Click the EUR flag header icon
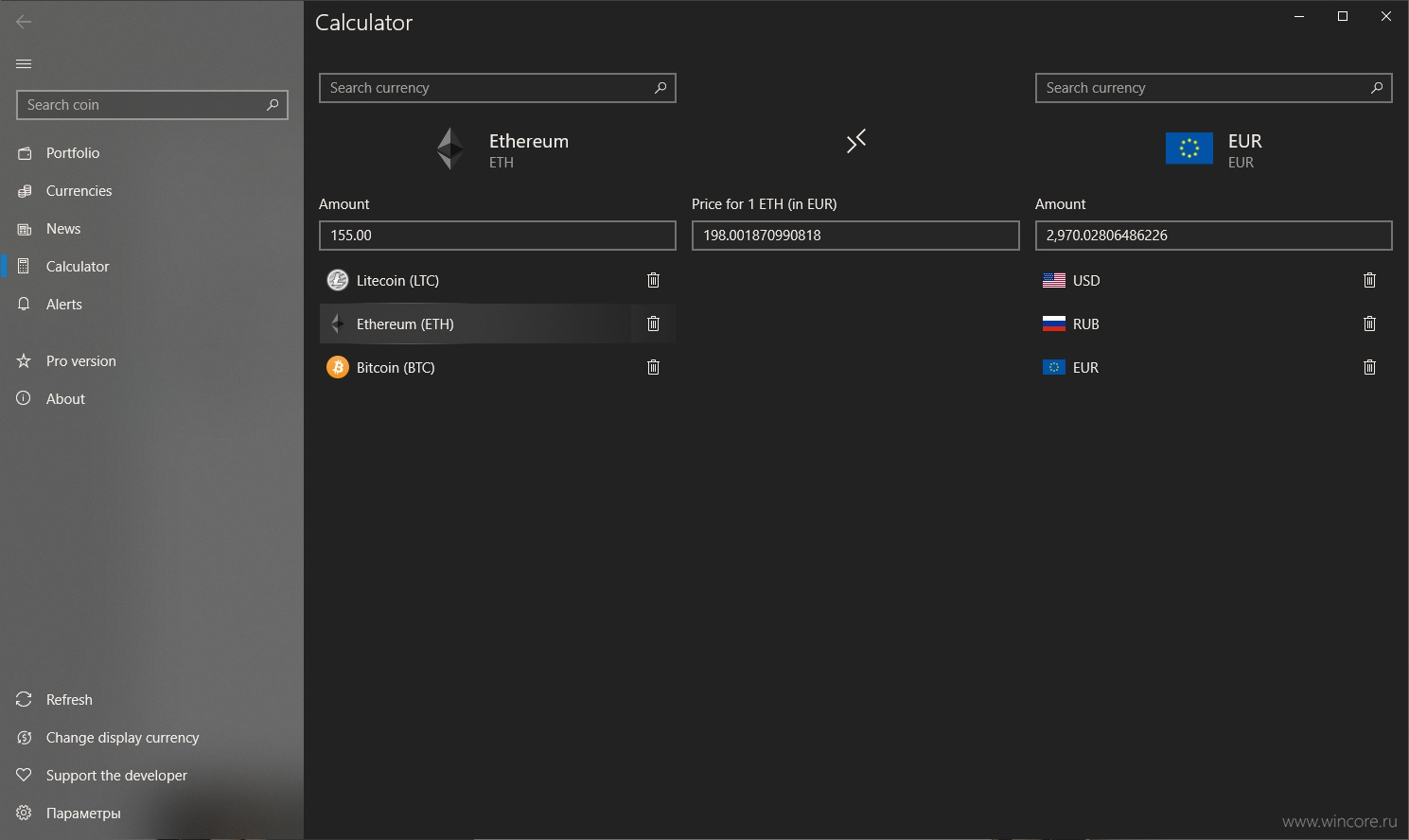This screenshot has width=1409, height=840. tap(1189, 149)
